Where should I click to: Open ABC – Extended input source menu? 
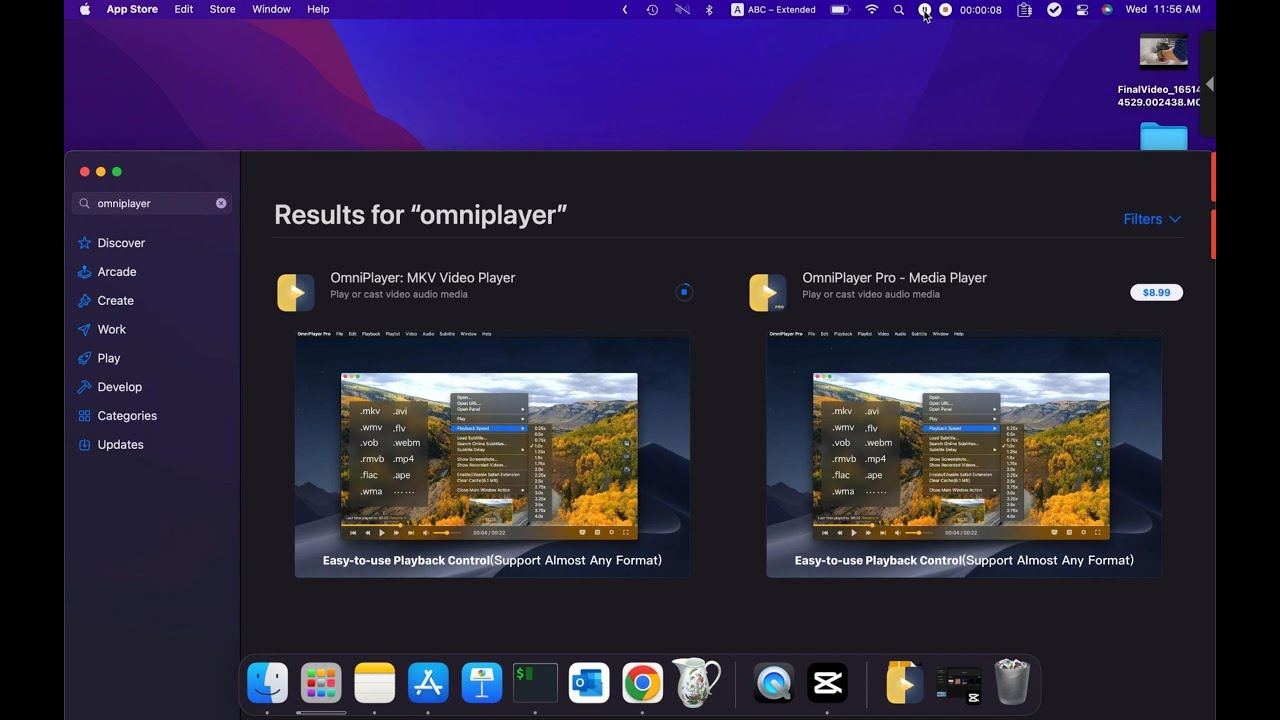tap(773, 9)
